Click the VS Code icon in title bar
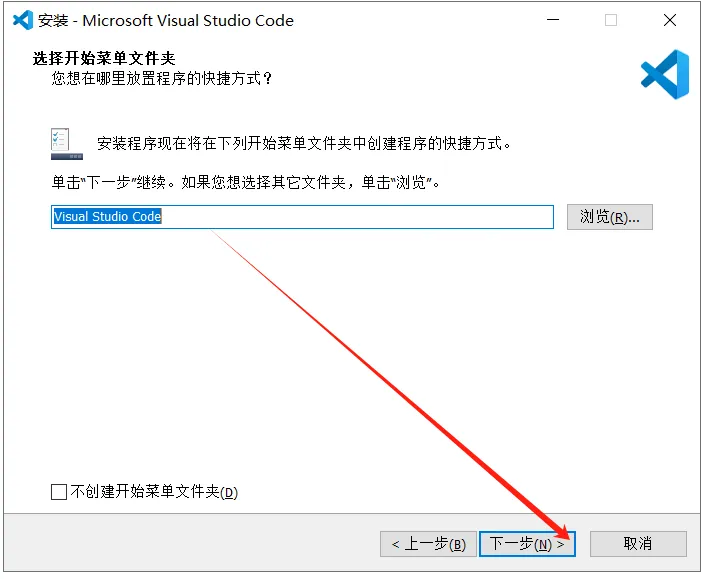 tap(23, 20)
